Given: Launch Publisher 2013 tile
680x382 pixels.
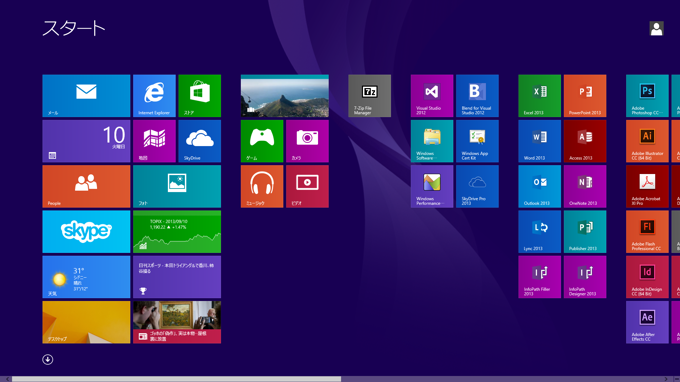Looking at the screenshot, I should 585,232.
